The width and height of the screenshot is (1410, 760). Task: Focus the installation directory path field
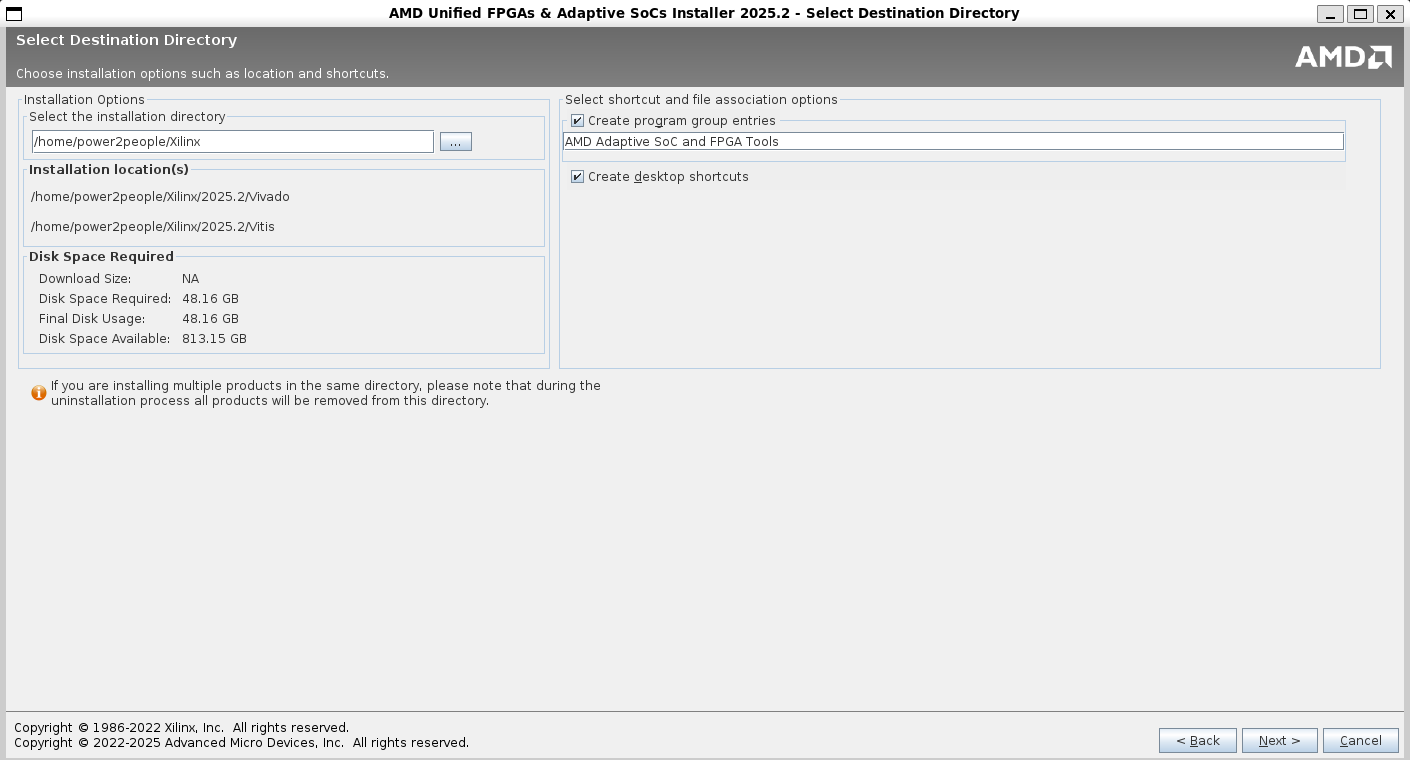click(x=233, y=142)
